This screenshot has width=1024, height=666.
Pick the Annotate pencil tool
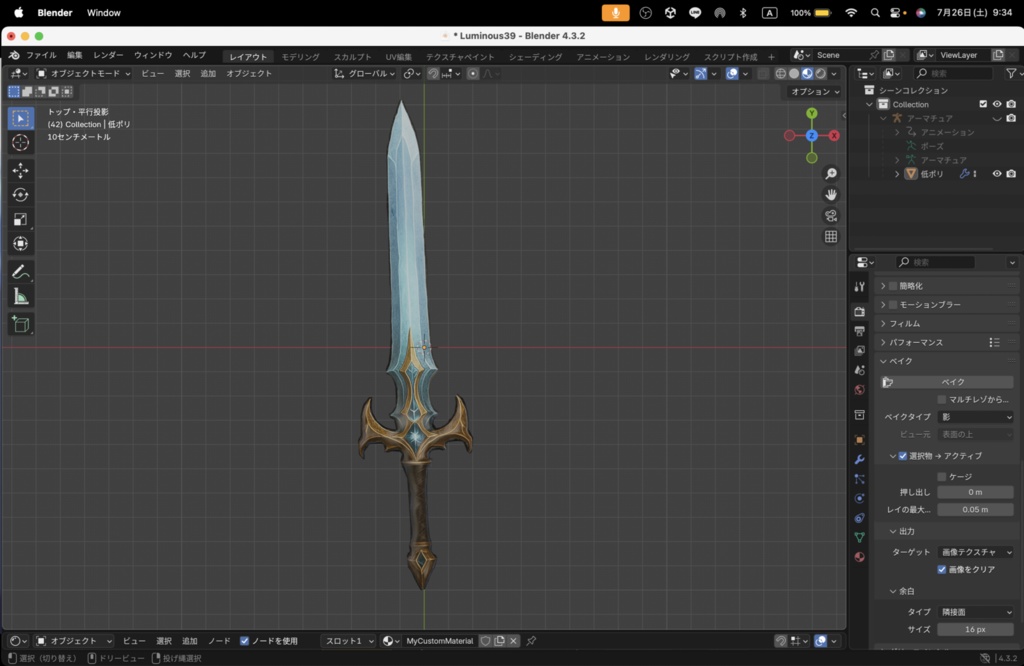[20, 271]
